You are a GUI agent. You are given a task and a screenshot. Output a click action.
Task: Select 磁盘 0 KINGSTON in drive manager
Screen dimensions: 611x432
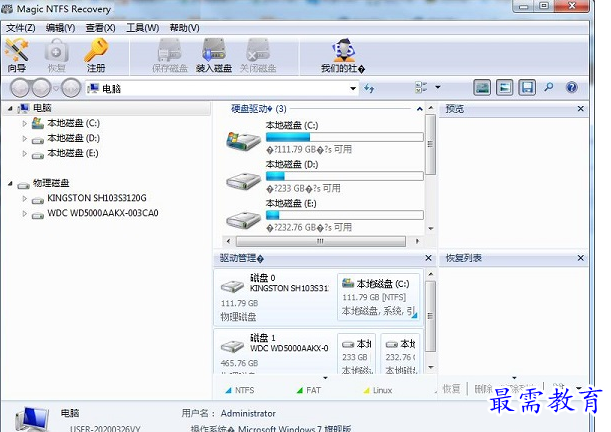[x=275, y=298]
